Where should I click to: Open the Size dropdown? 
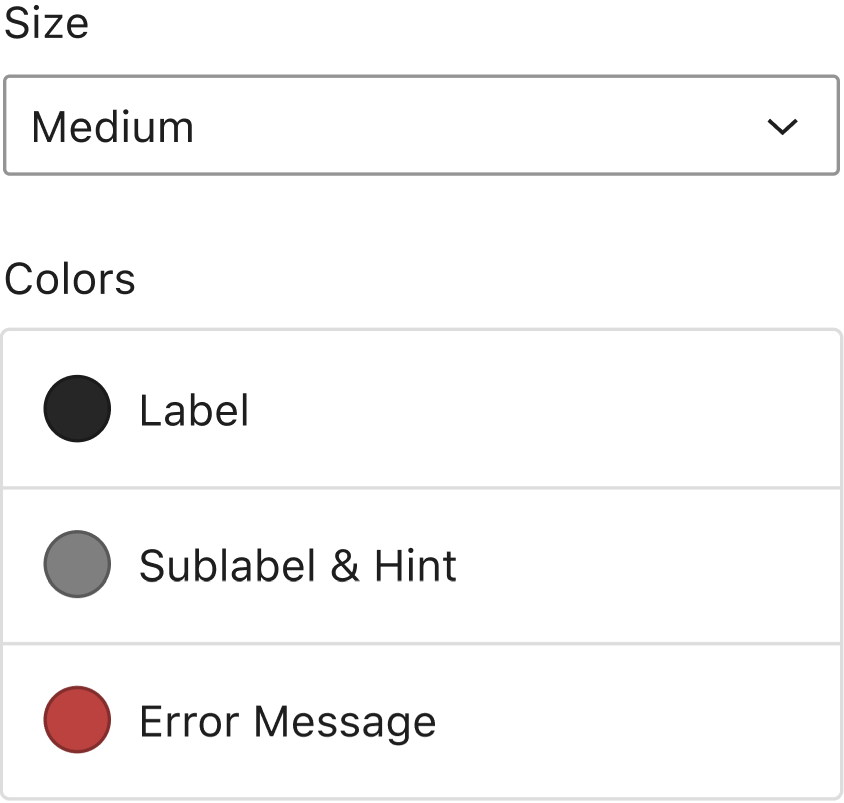[x=420, y=126]
